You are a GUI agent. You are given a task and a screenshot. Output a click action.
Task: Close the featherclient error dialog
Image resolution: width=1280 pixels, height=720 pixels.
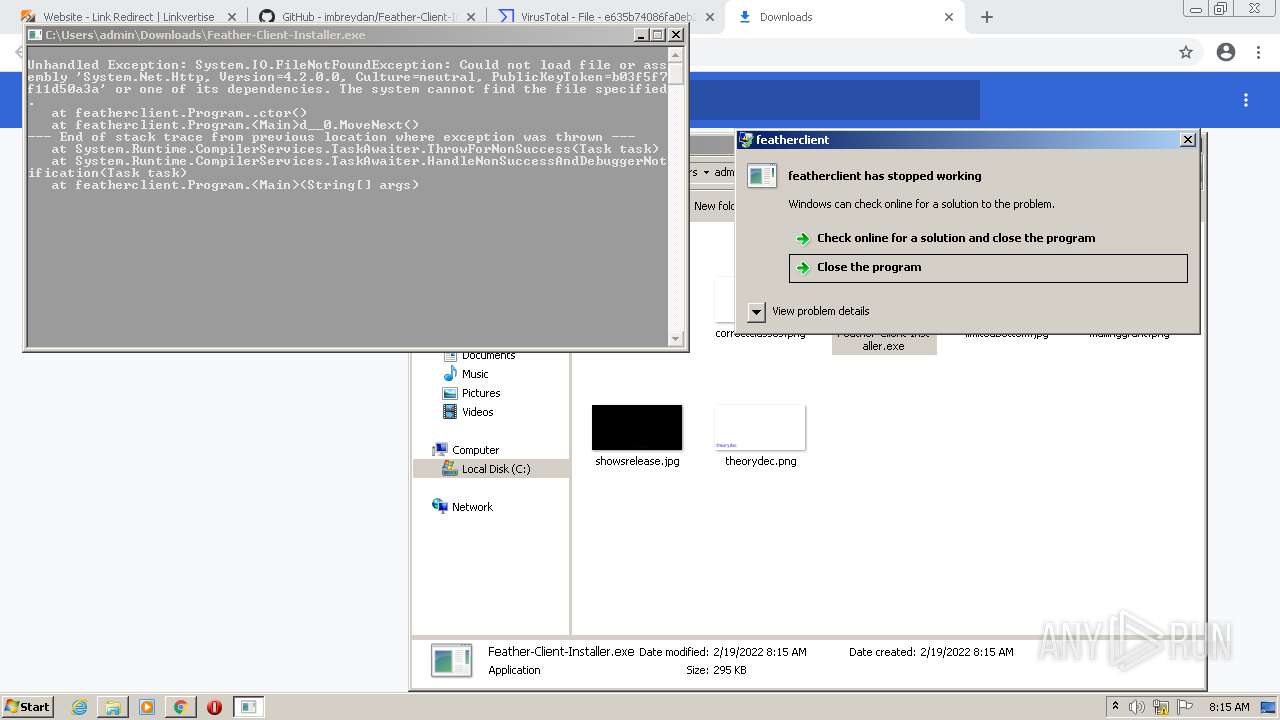[1187, 140]
